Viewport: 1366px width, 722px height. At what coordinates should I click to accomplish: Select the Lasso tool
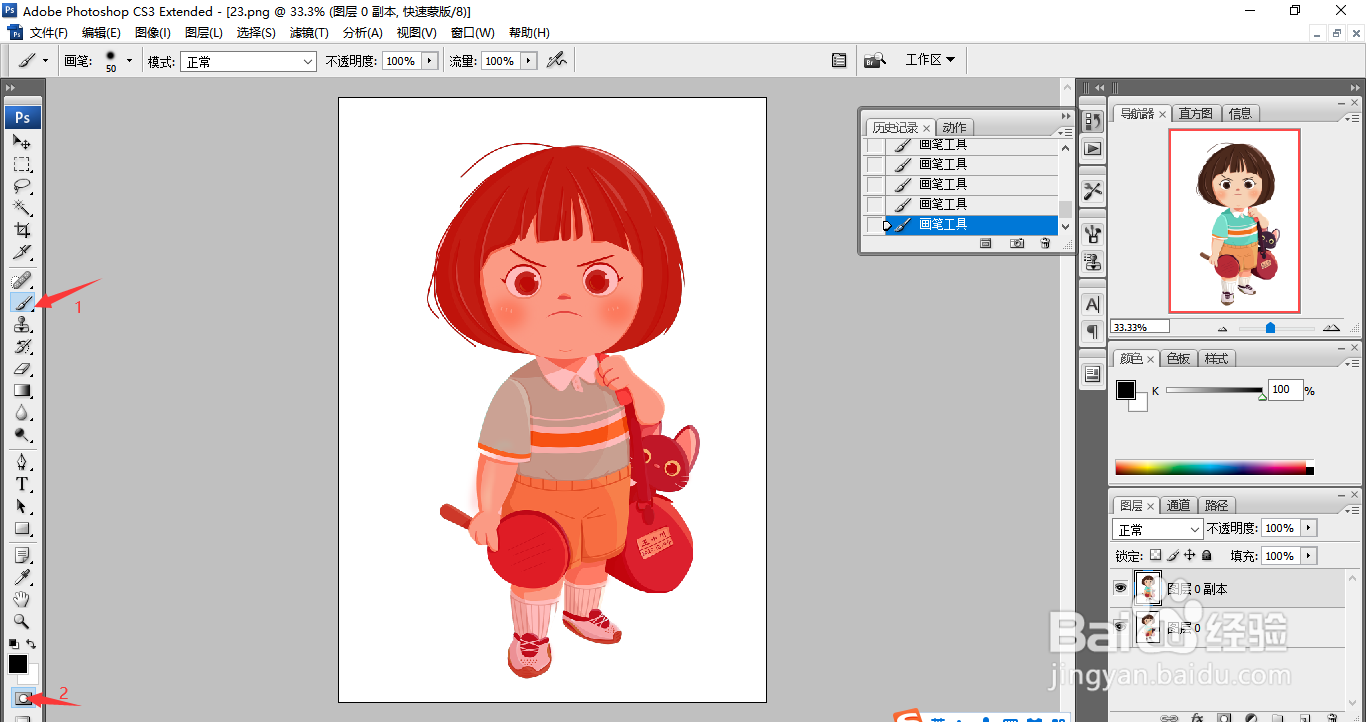(22, 186)
